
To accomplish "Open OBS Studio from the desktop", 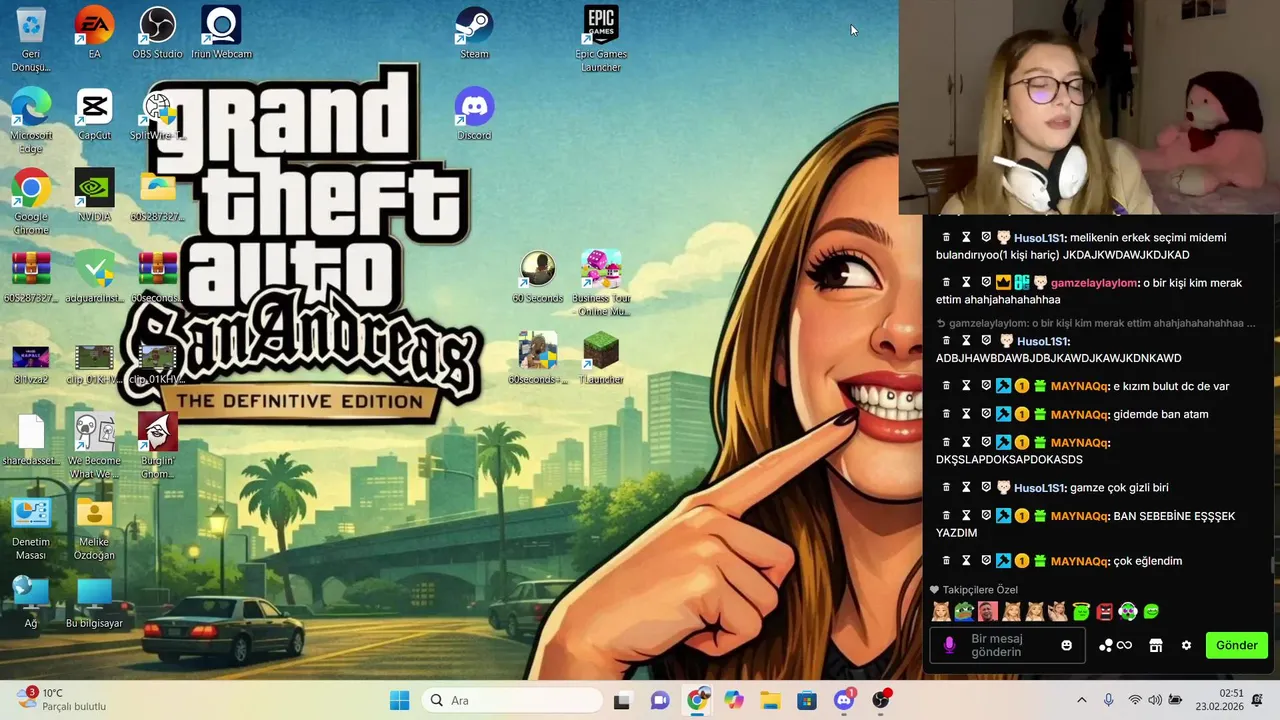I will 157,33.
